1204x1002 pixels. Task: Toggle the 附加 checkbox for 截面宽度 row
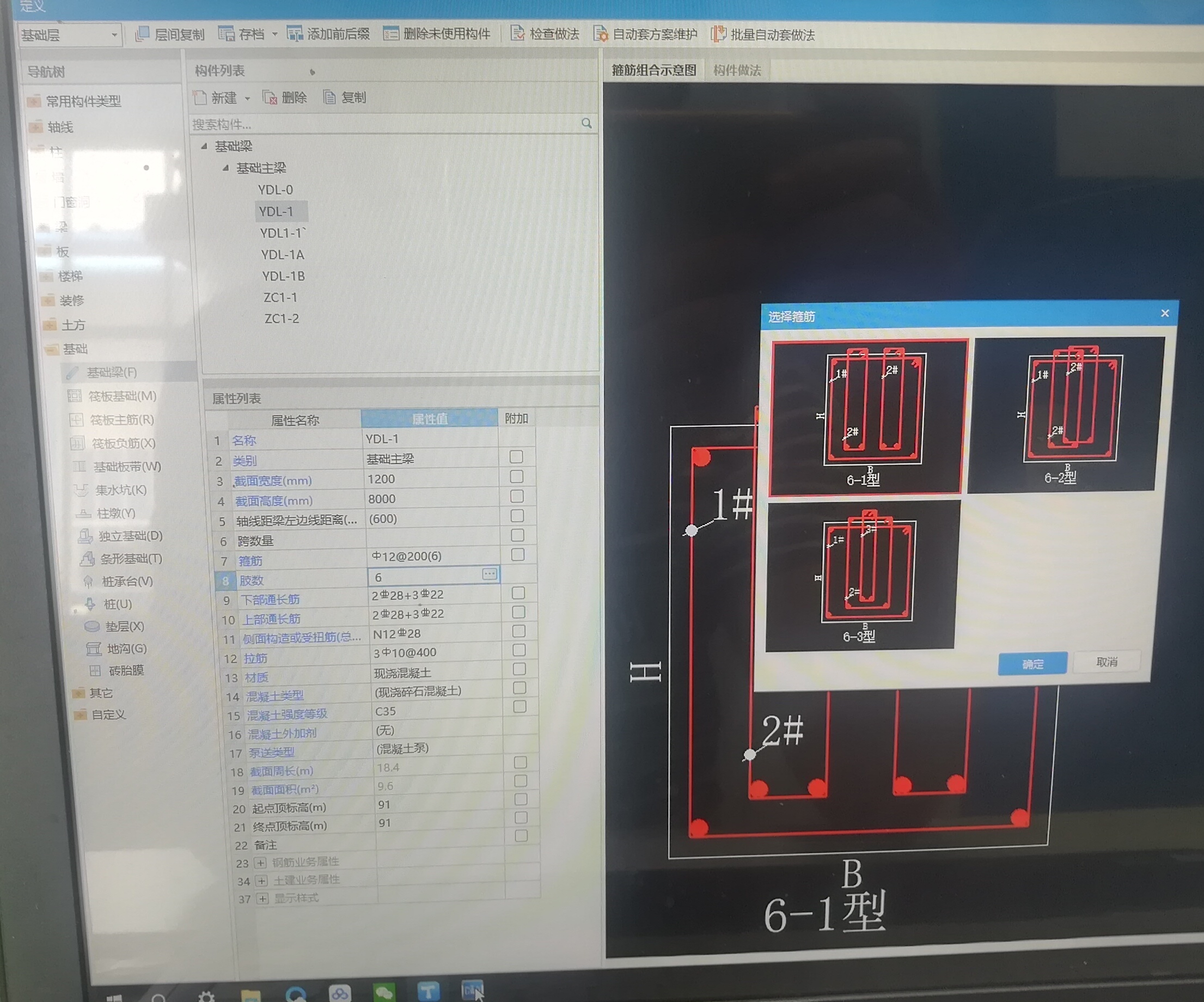pos(517,477)
